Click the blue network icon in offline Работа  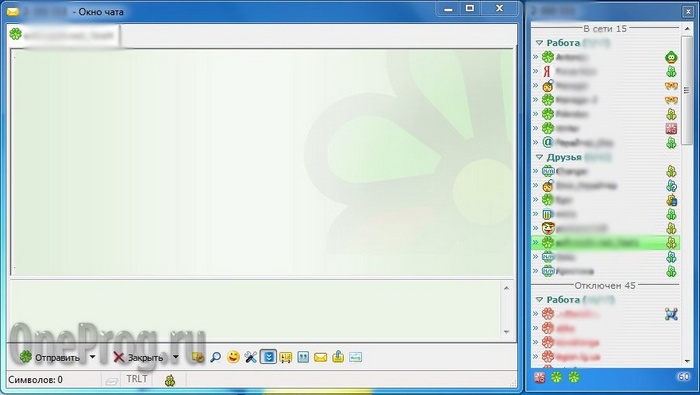pos(671,314)
